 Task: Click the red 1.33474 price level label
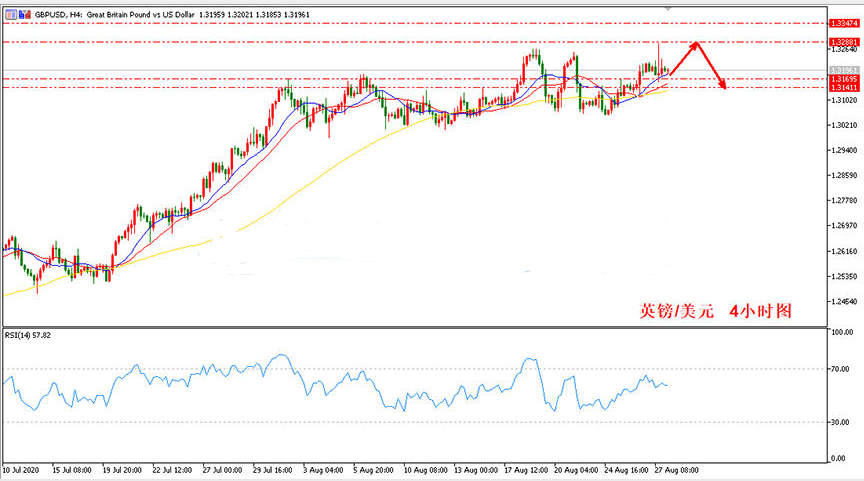coord(844,24)
